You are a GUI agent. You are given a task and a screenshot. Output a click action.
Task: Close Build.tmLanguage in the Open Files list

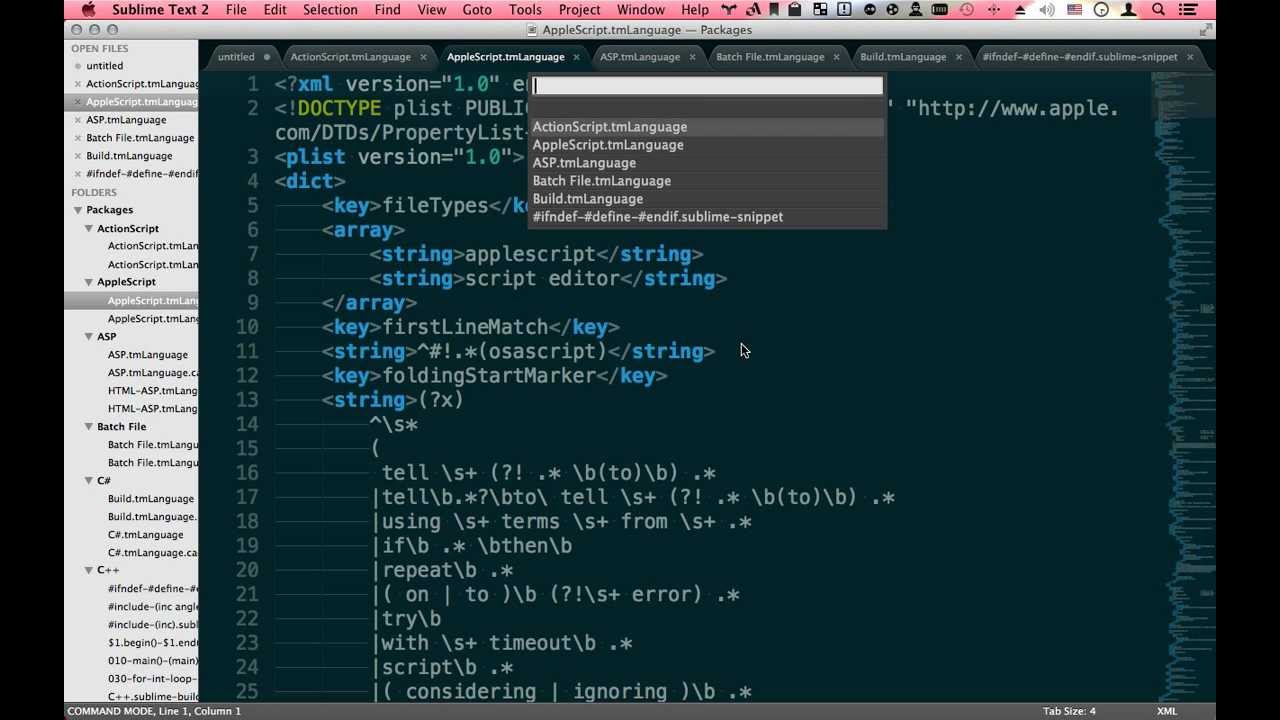tap(77, 156)
